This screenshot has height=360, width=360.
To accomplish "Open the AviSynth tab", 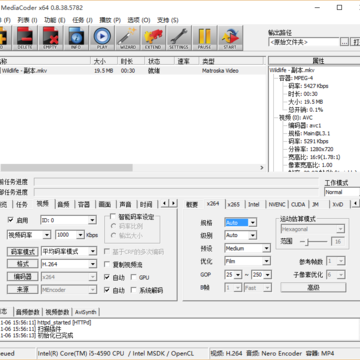I will (x=86, y=312).
